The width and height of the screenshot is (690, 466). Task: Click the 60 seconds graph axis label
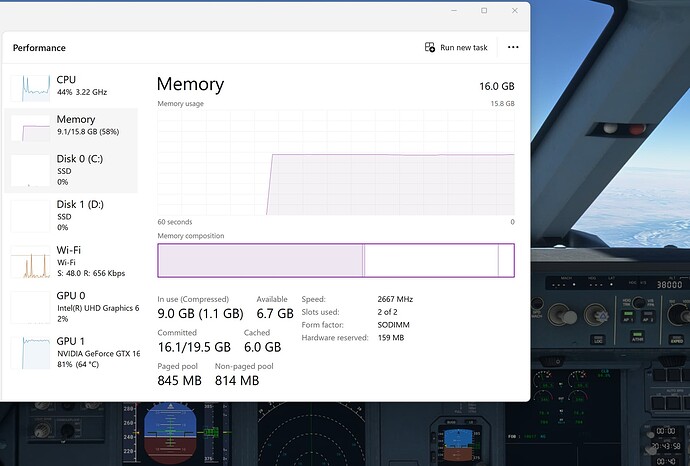click(x=175, y=222)
